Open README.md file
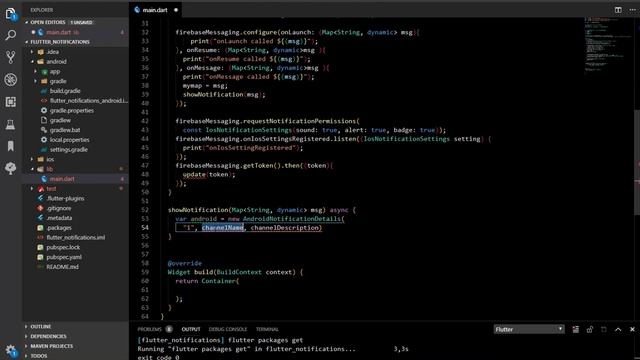640x360 pixels. coord(62,267)
